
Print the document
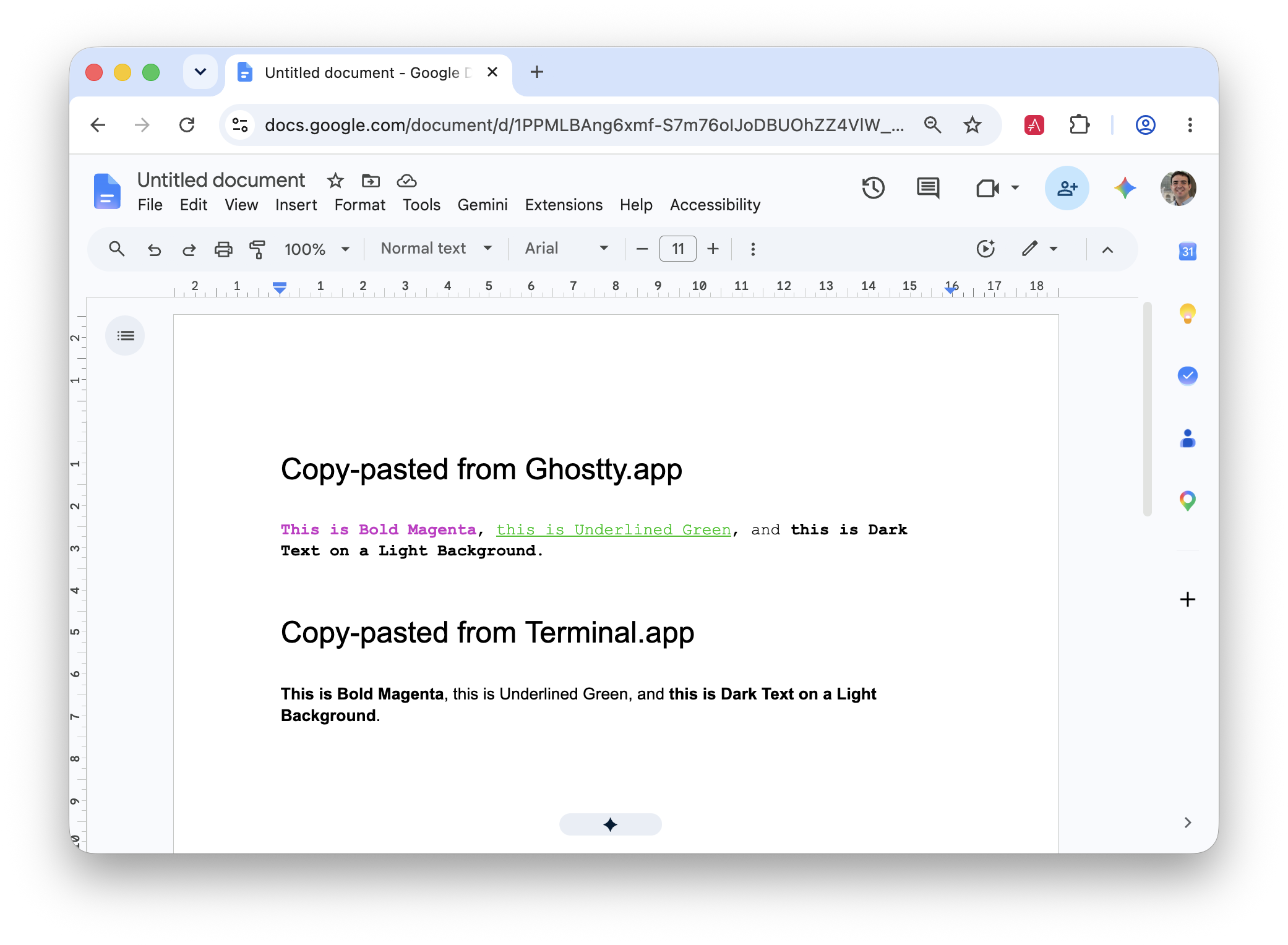click(223, 249)
